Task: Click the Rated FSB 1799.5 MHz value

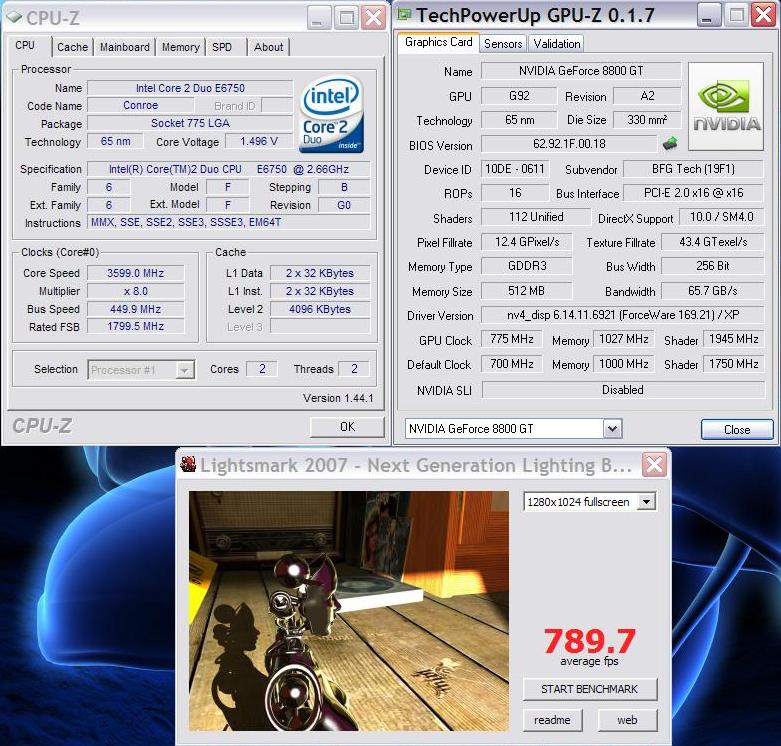Action: point(135,326)
